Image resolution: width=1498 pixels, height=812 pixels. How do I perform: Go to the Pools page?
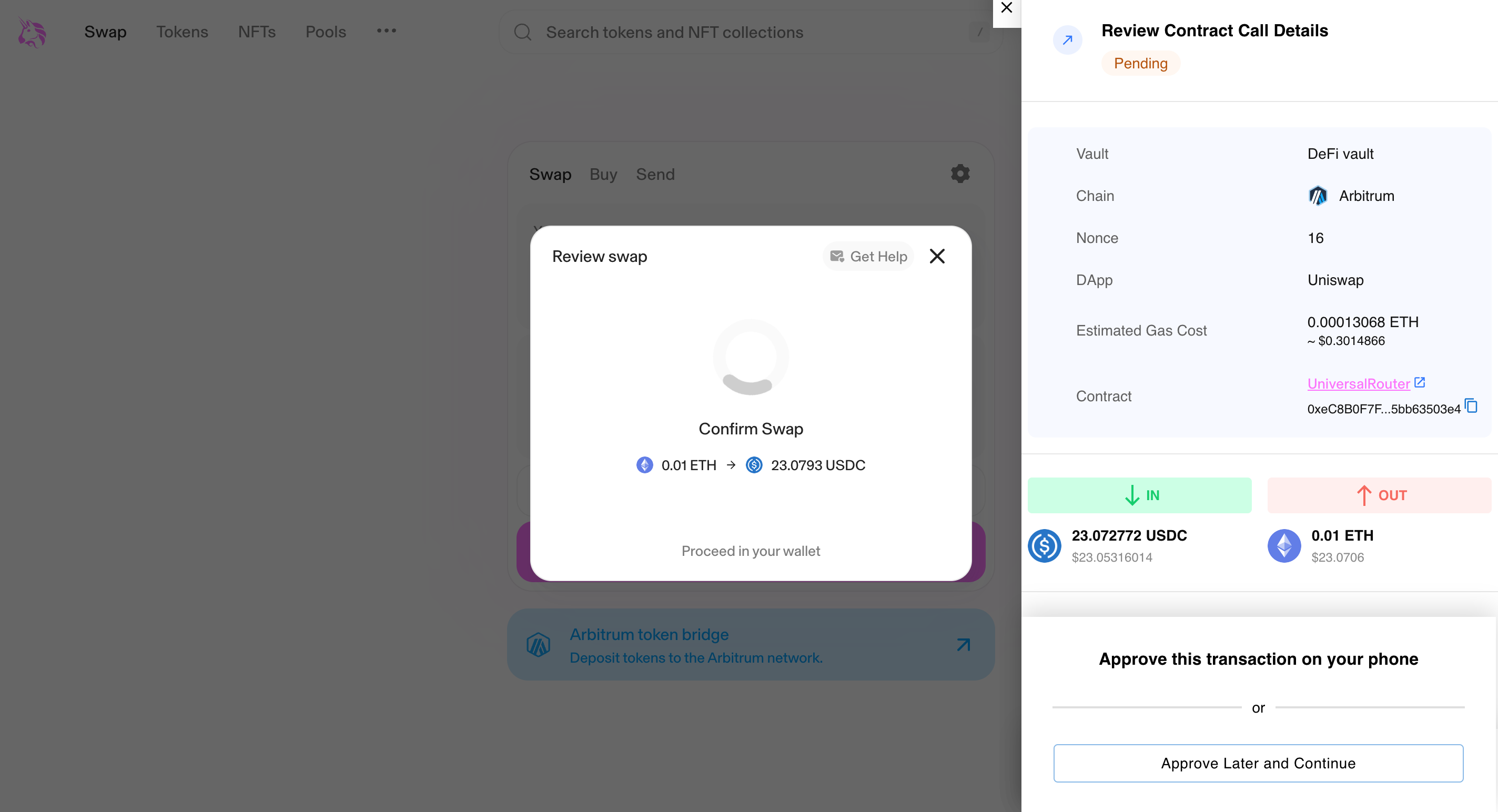click(x=326, y=32)
